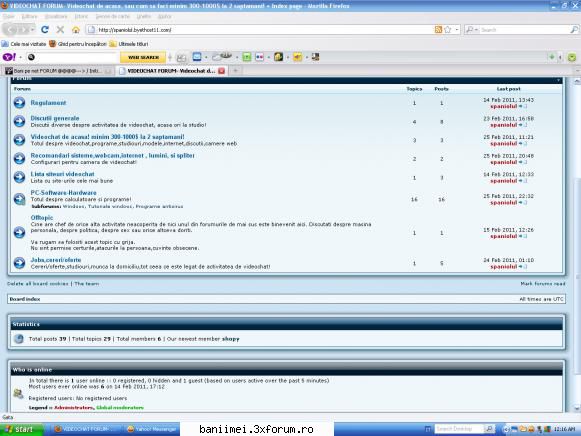This screenshot has height=436, width=581.
Task: Open dropdown arrow beside Flickr icon
Action: (268, 57)
